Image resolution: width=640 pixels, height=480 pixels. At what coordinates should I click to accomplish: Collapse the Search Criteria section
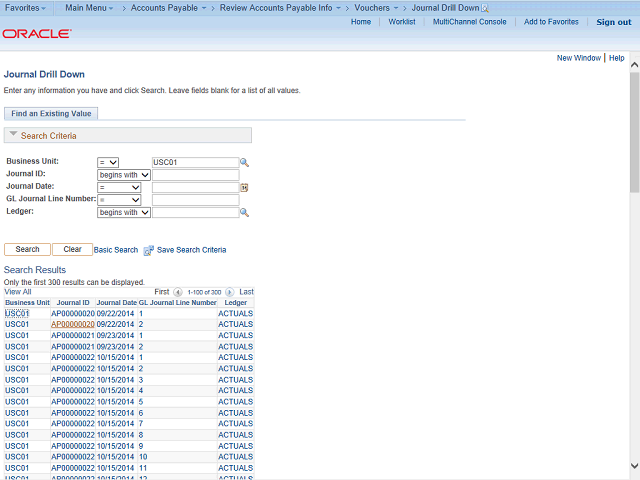point(13,134)
